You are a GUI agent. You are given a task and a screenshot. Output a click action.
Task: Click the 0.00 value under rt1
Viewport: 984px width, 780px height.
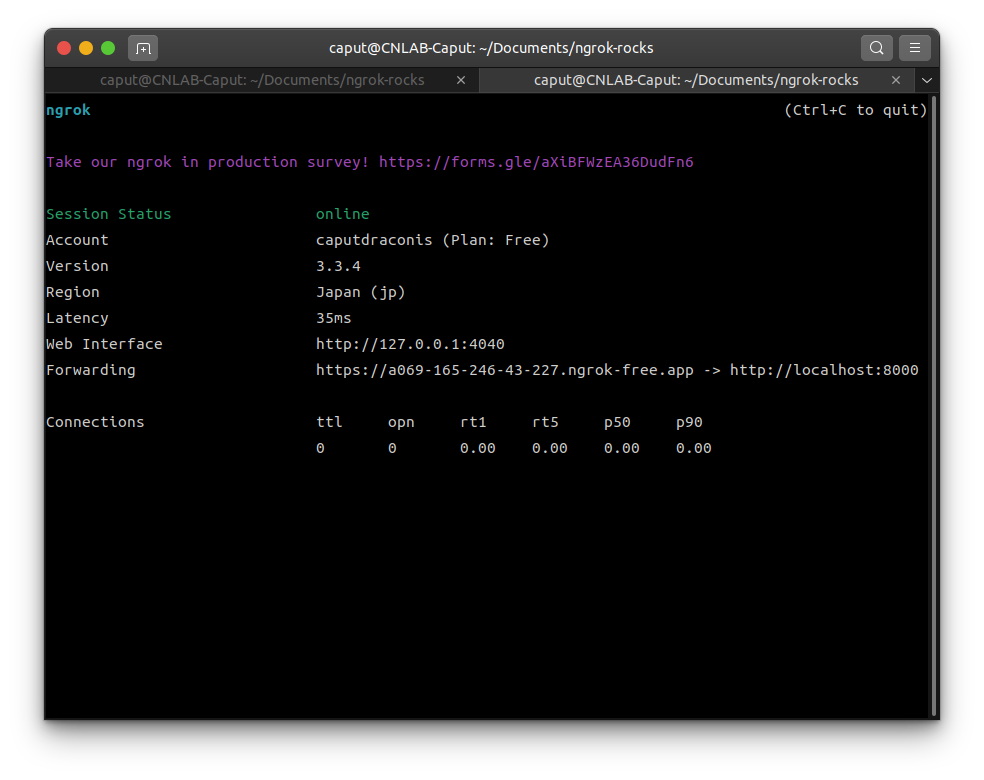click(x=478, y=449)
